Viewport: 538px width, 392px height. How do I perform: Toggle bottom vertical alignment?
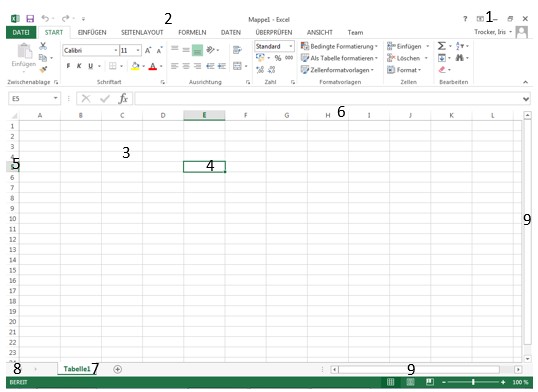point(197,50)
